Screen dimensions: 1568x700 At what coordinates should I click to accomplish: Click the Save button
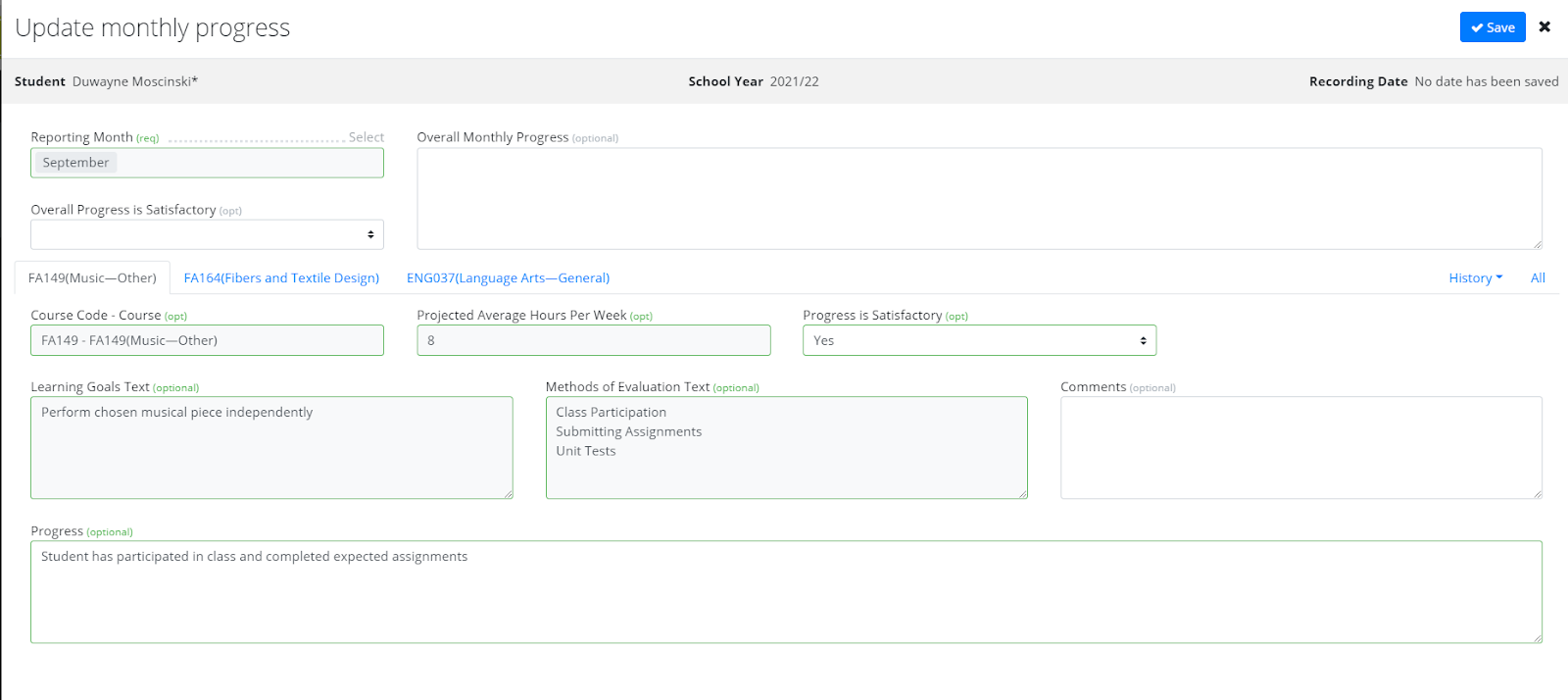(1492, 27)
